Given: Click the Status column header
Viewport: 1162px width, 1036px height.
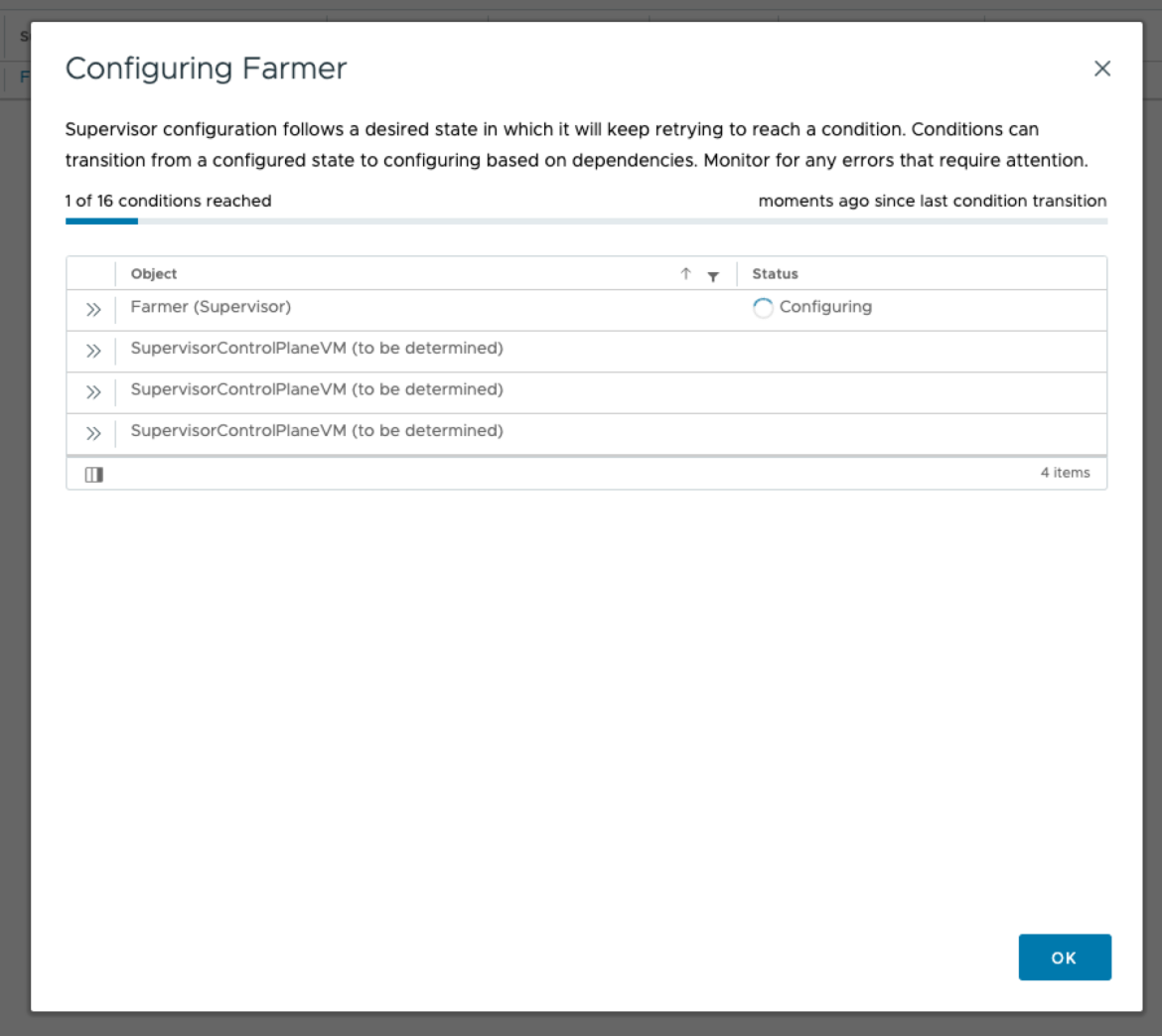Looking at the screenshot, I should pos(775,274).
